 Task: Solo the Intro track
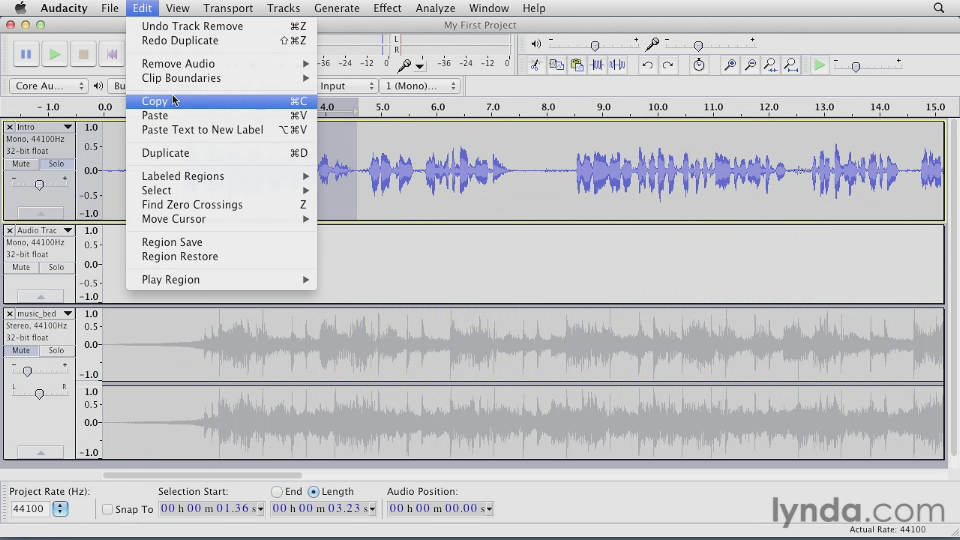tap(56, 163)
